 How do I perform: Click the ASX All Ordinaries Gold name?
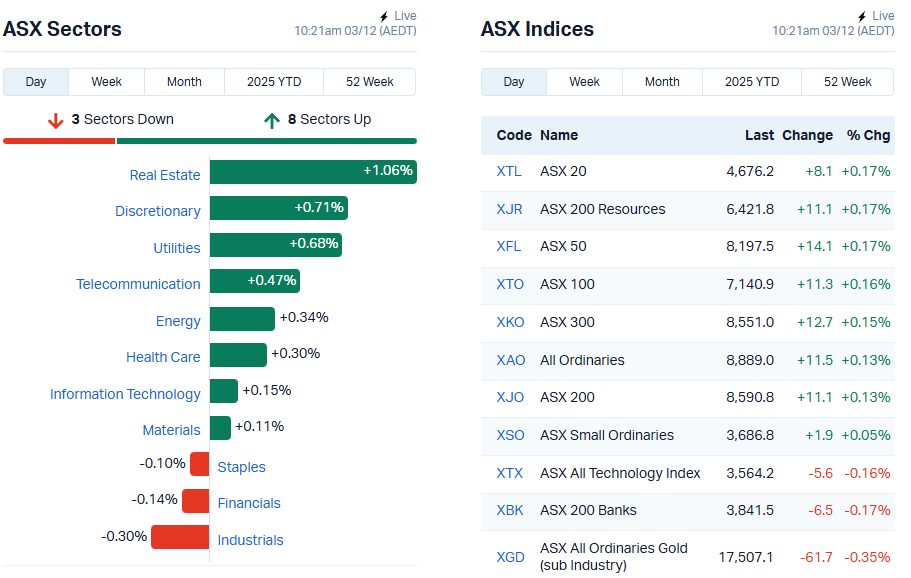[x=614, y=557]
